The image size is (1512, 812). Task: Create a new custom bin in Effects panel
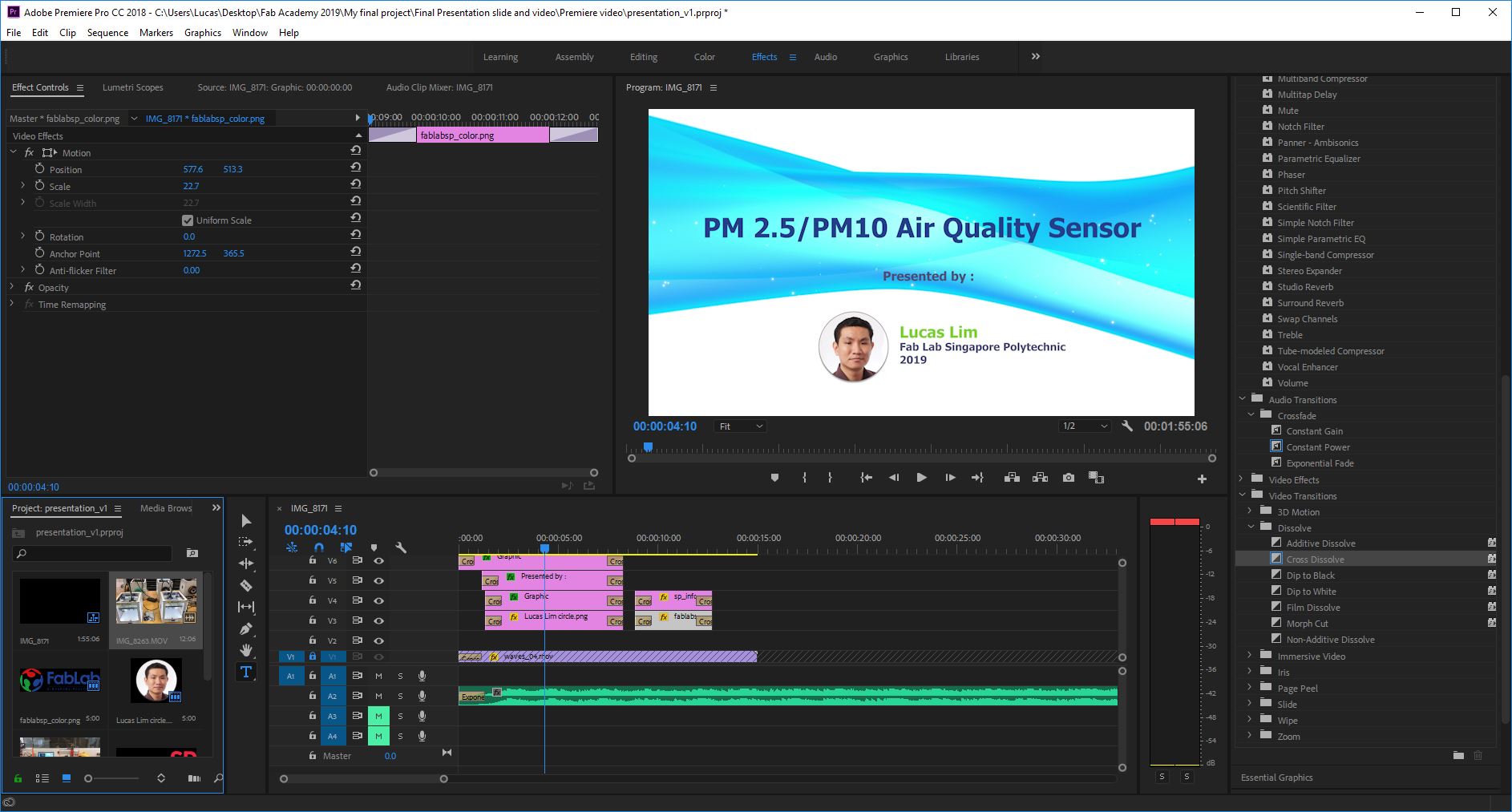[1458, 756]
